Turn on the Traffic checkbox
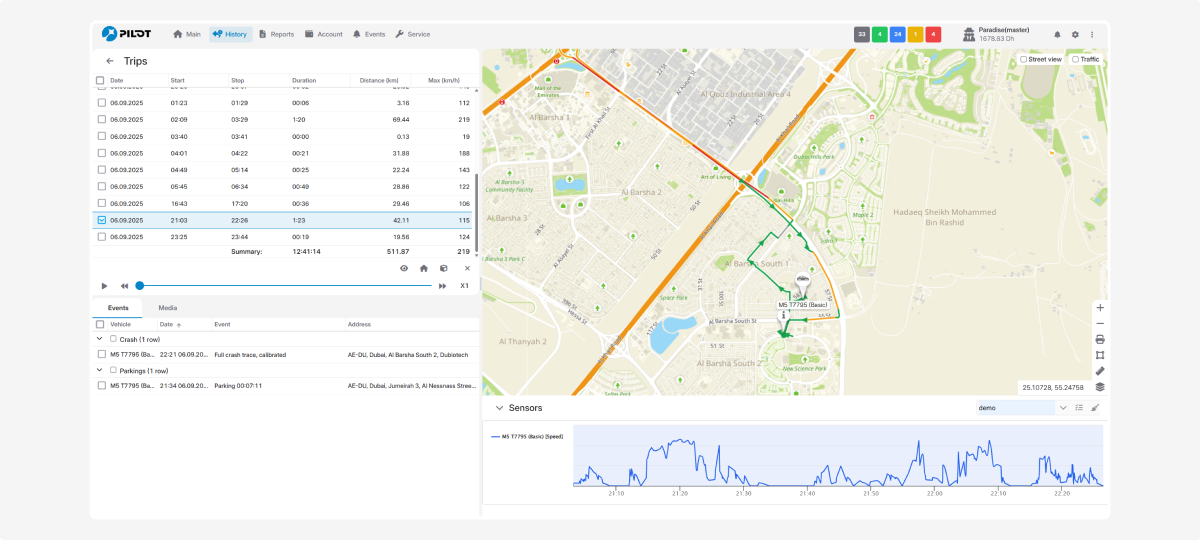This screenshot has width=1200, height=540. coord(1075,60)
